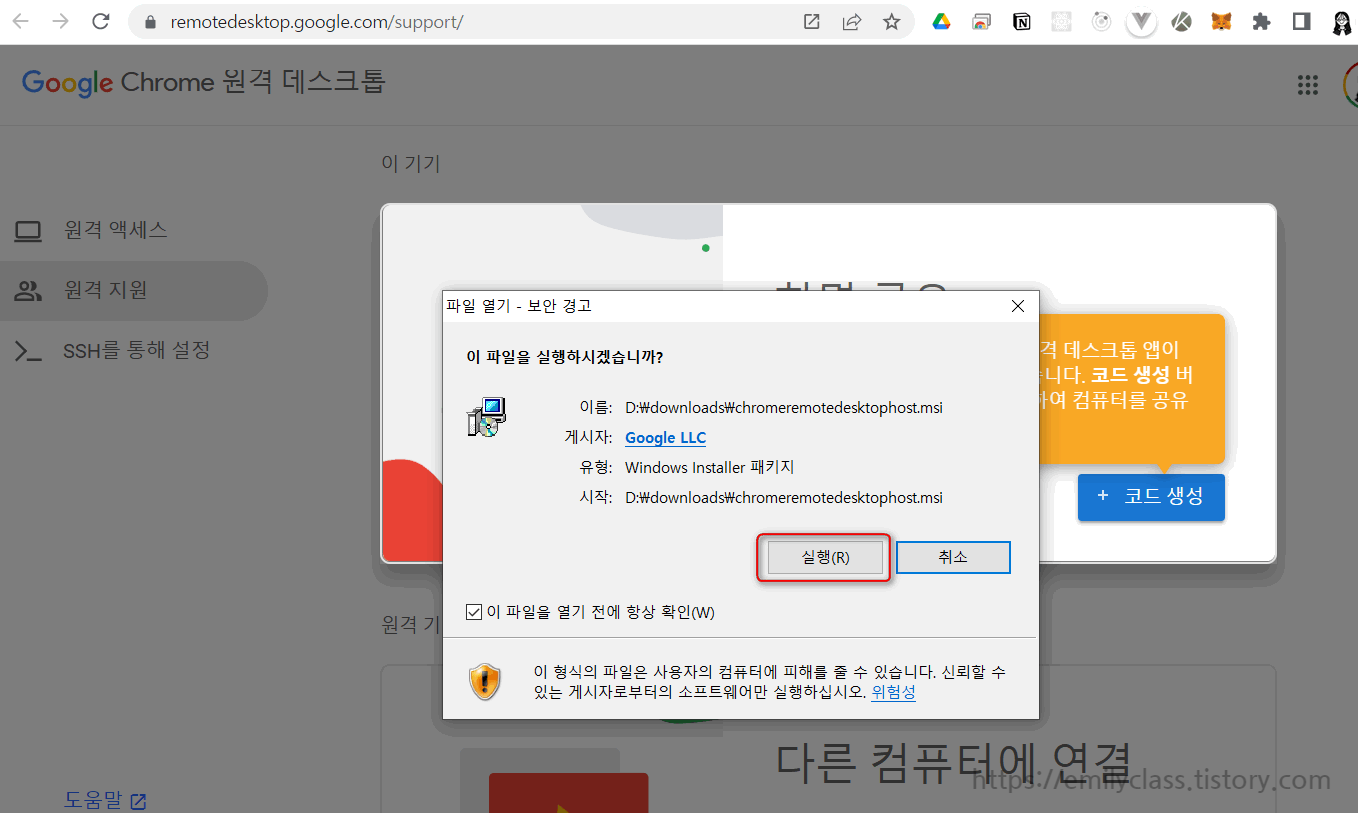Open the Chrome Remote Desktop extension icon
1358x813 pixels.
point(982,22)
